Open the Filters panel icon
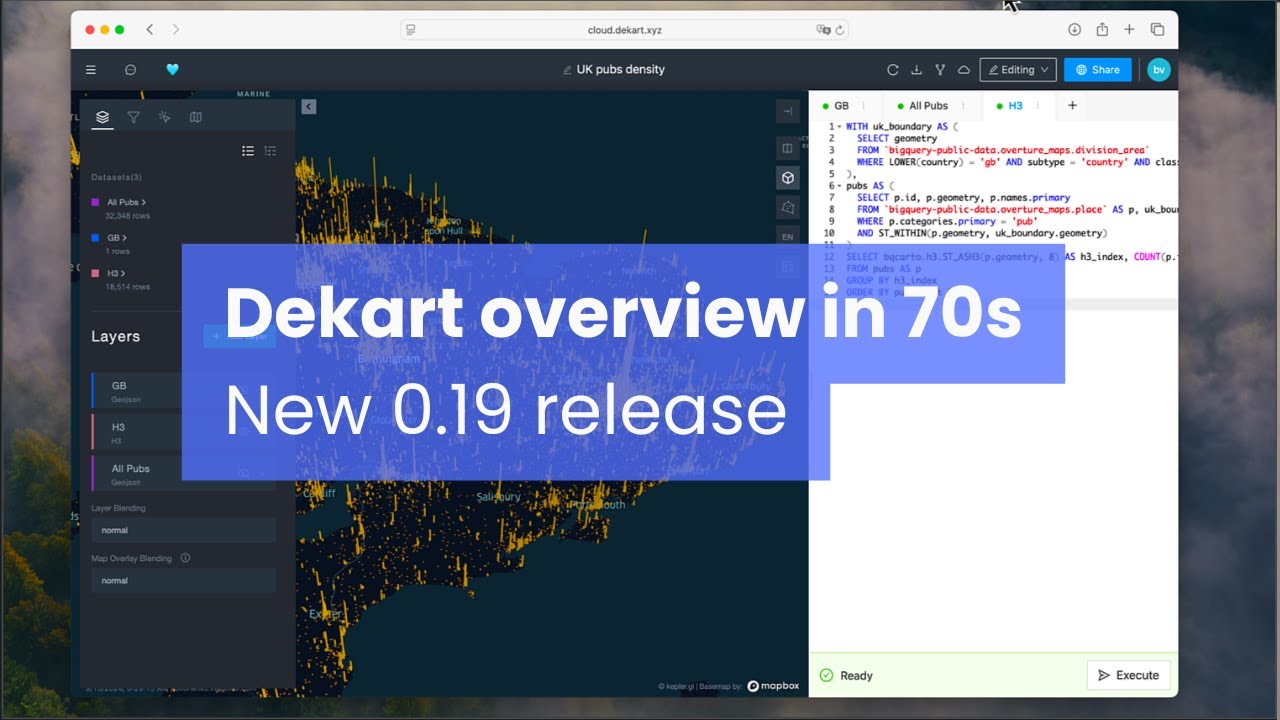Image resolution: width=1280 pixels, height=720 pixels. pyautogui.click(x=133, y=117)
